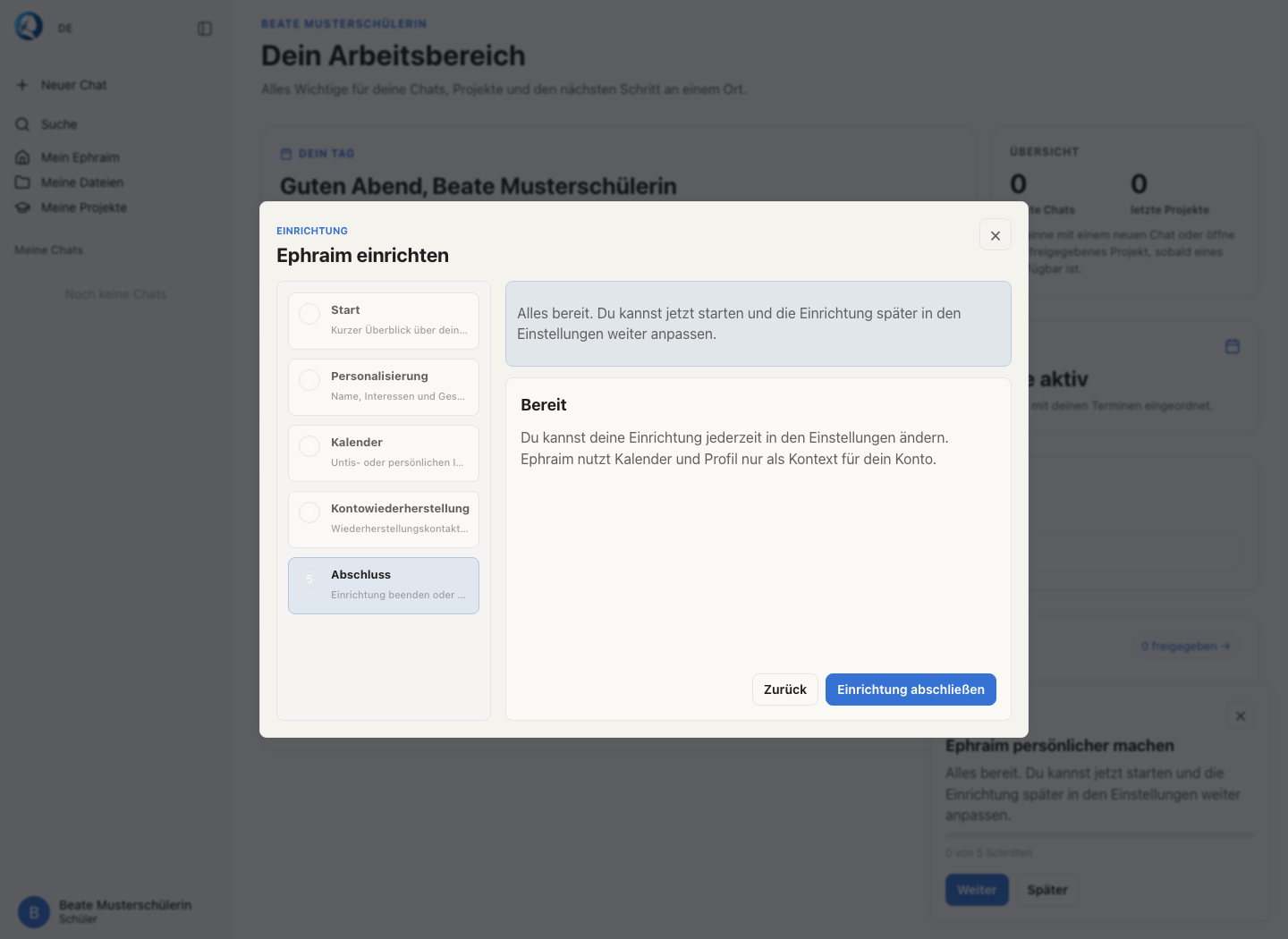Click the Meine Projekte graduation cap icon

pos(22,207)
